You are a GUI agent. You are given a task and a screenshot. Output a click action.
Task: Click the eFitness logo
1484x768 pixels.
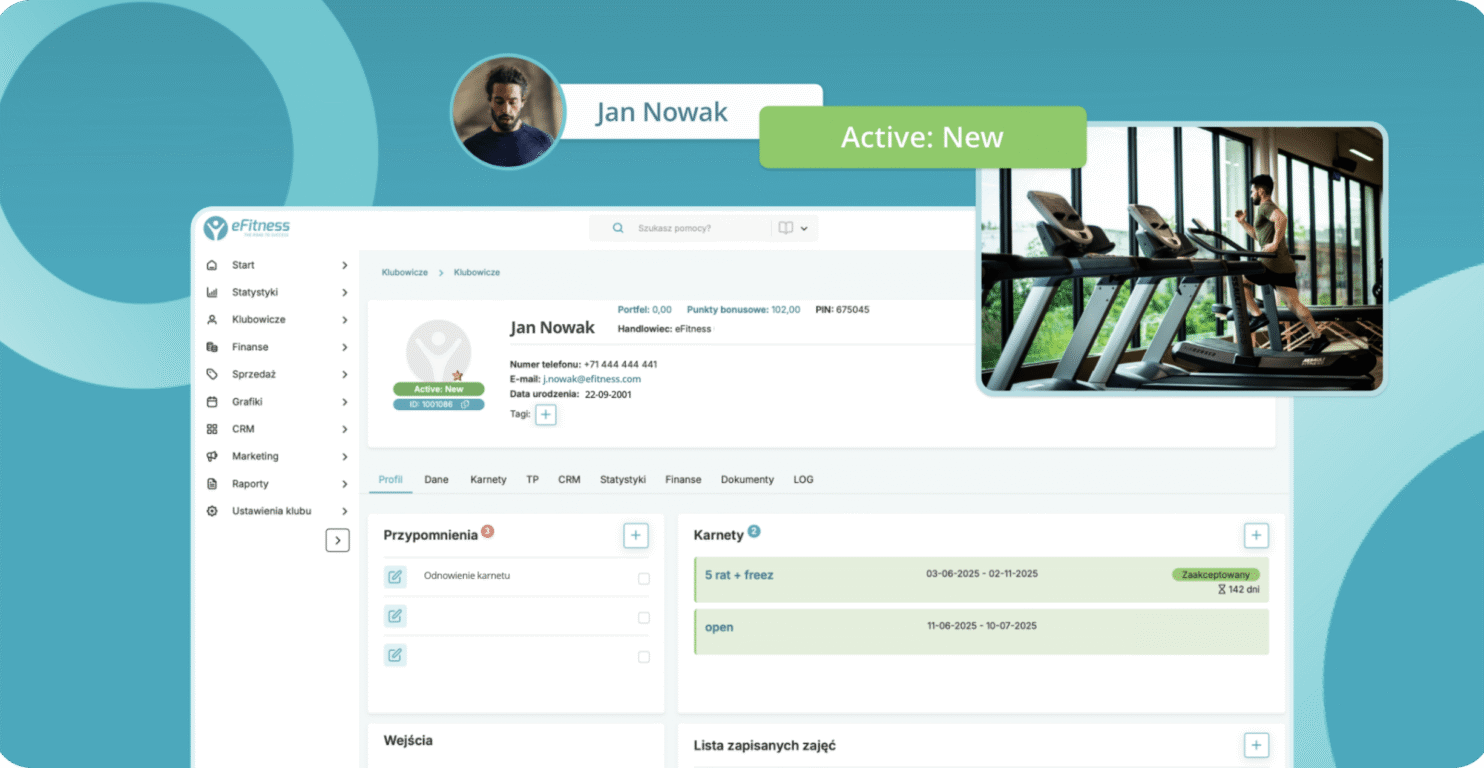tap(246, 228)
